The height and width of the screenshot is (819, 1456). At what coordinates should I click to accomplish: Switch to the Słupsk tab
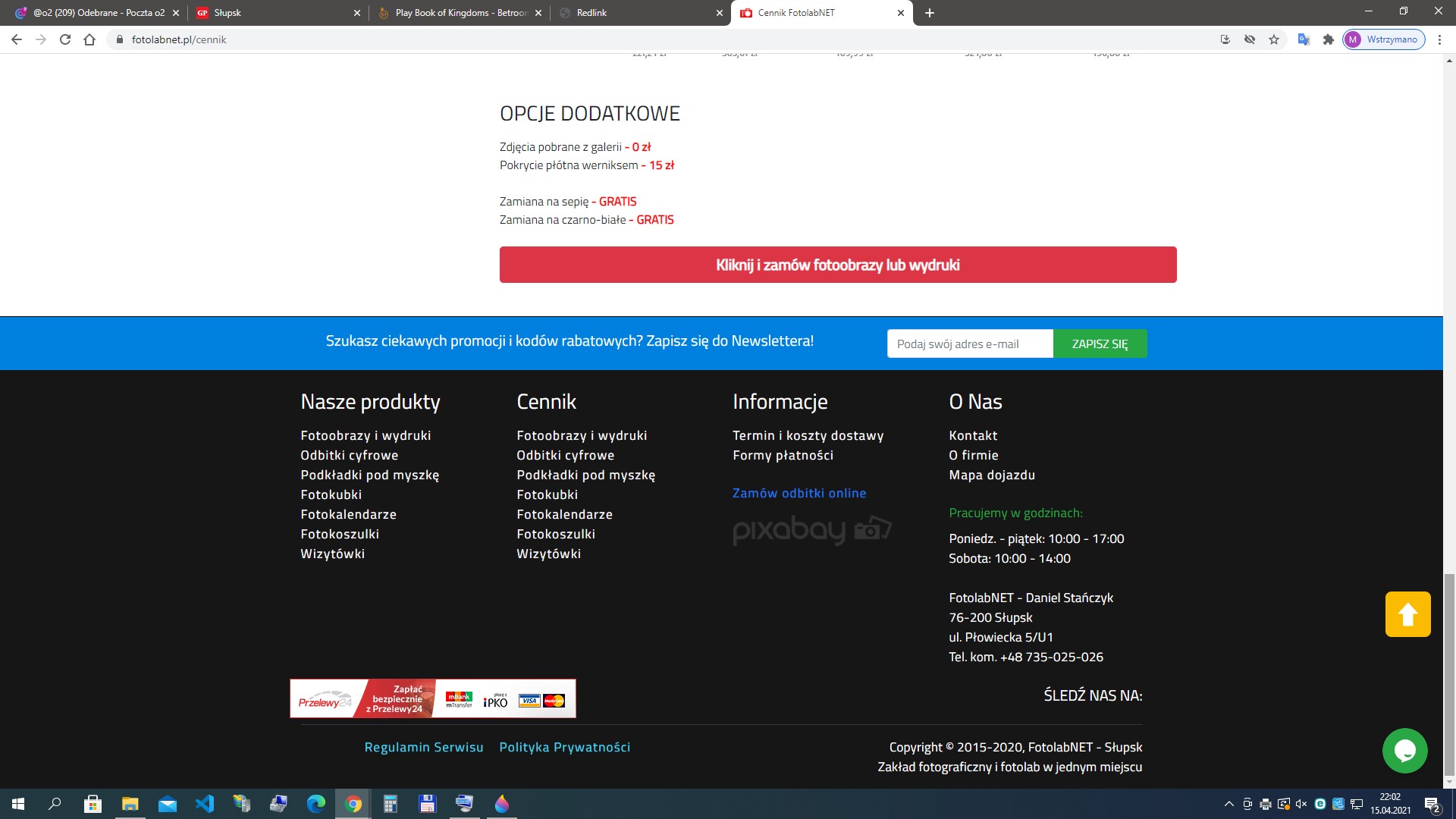click(278, 13)
